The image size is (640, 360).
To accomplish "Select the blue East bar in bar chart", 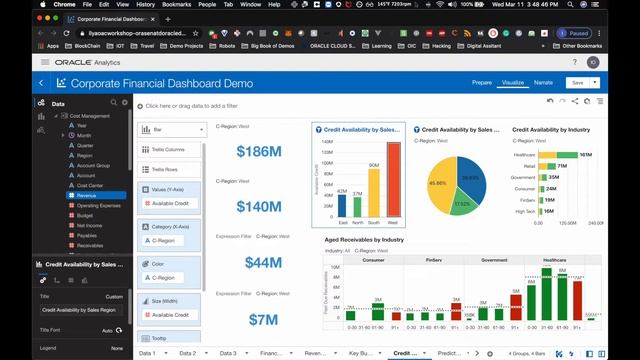I will tap(342, 206).
